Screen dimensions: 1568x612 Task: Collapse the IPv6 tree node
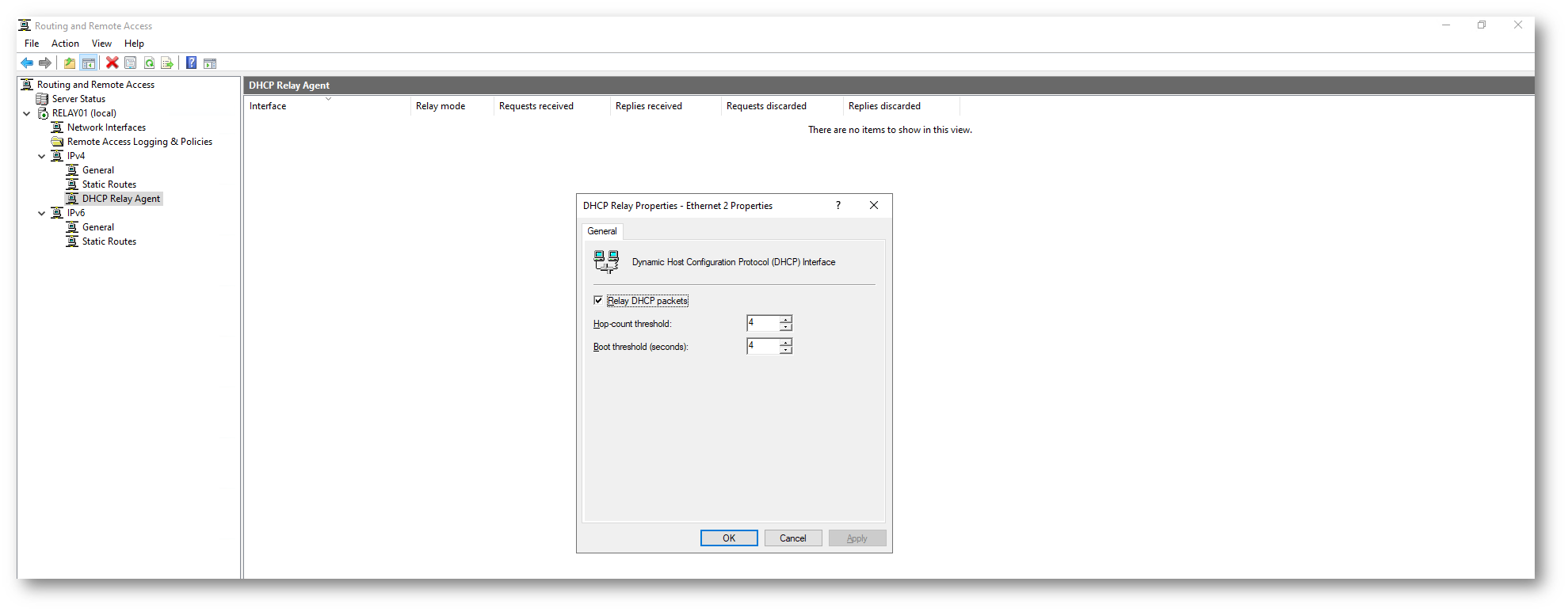pyautogui.click(x=42, y=213)
